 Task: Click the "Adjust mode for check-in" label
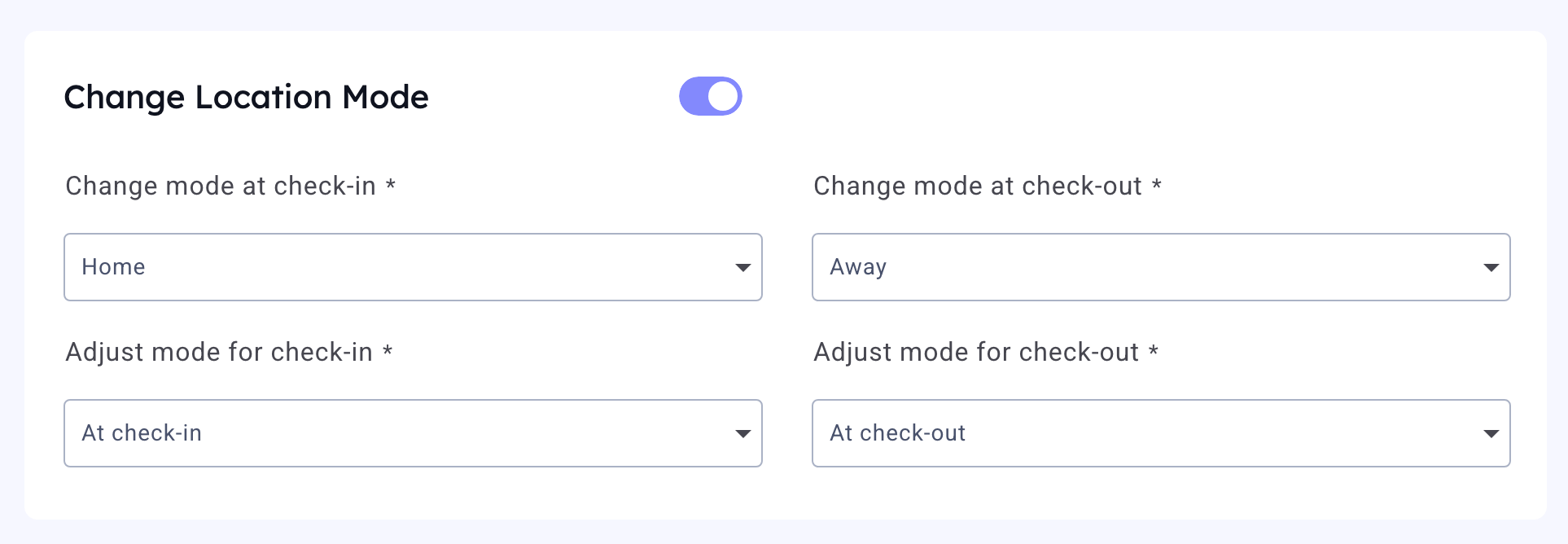click(219, 352)
